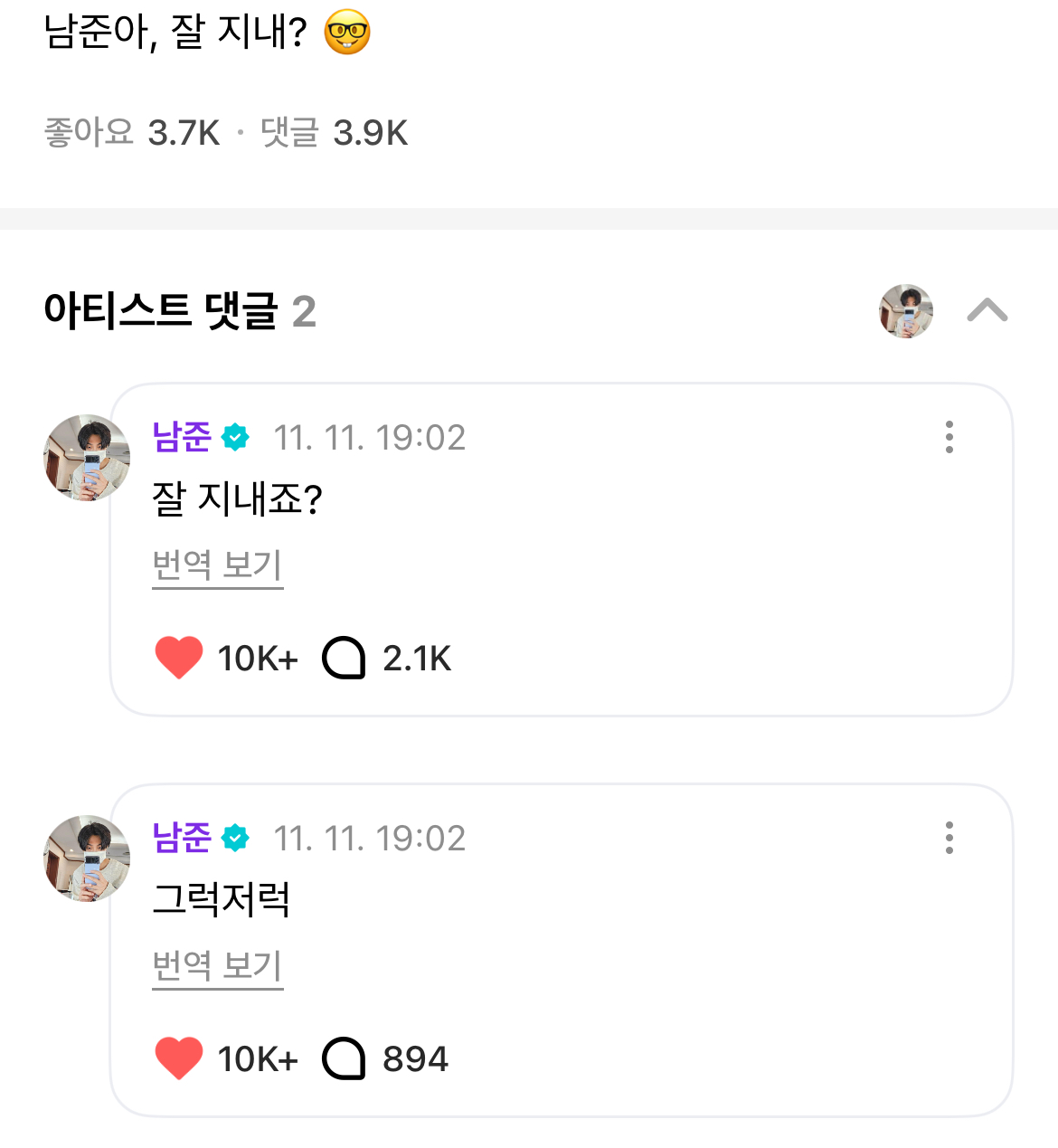
Task: Tap the 좋아요 3.7K count
Action: (132, 133)
